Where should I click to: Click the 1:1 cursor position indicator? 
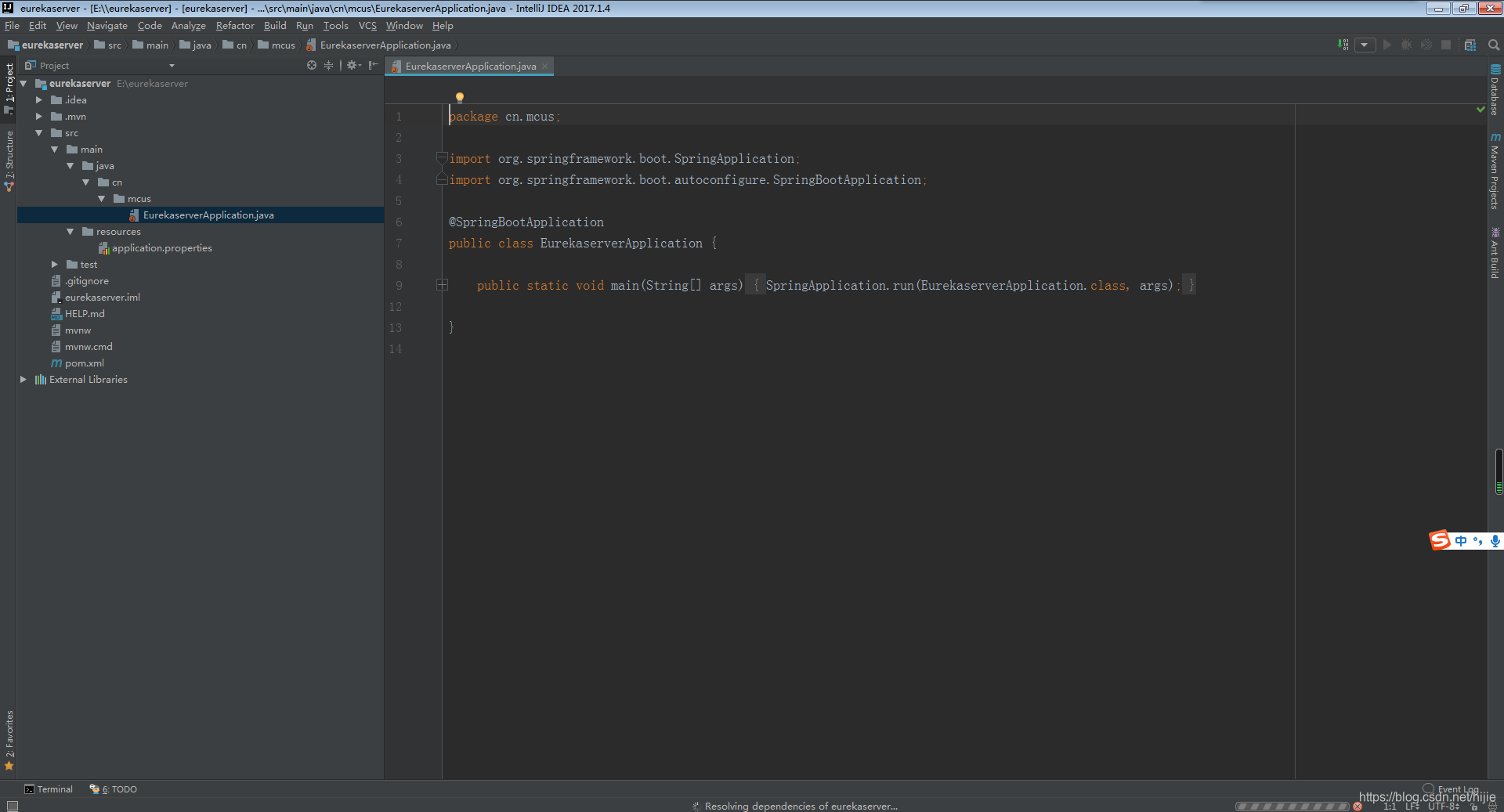point(1390,806)
